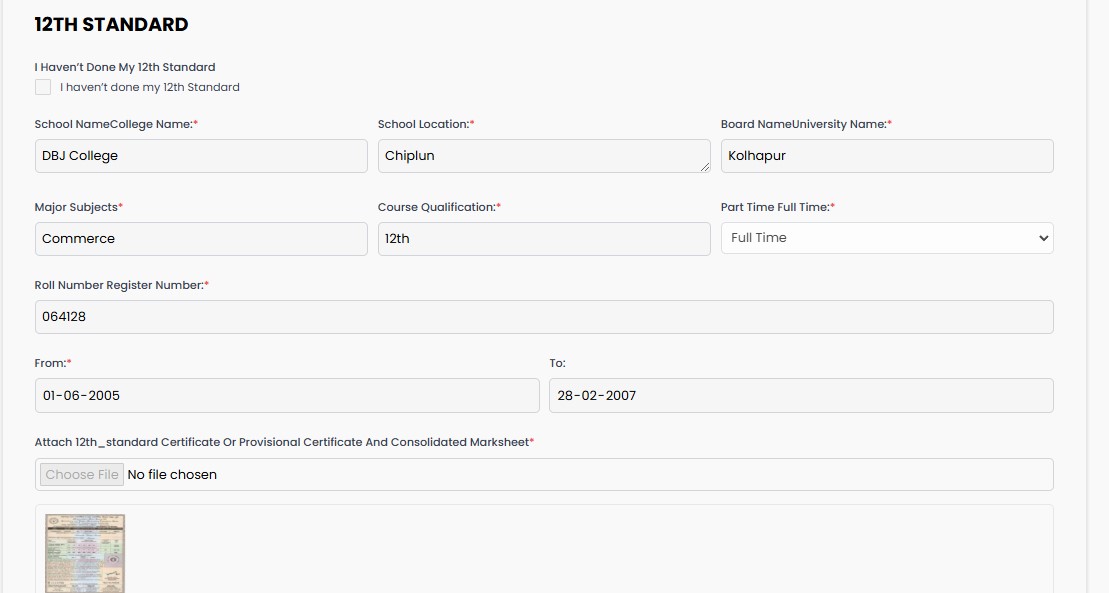This screenshot has height=593, width=1109.
Task: Click the "Major Subjects" field label
Action: click(x=77, y=207)
